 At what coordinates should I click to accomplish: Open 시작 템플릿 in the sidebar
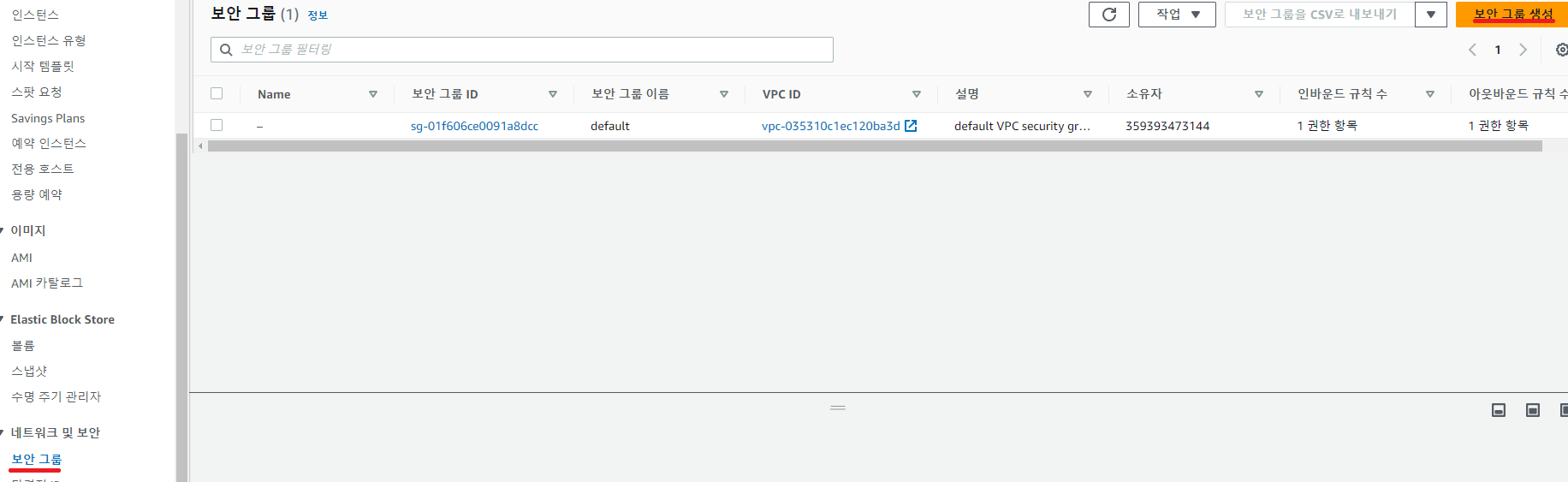click(x=43, y=66)
